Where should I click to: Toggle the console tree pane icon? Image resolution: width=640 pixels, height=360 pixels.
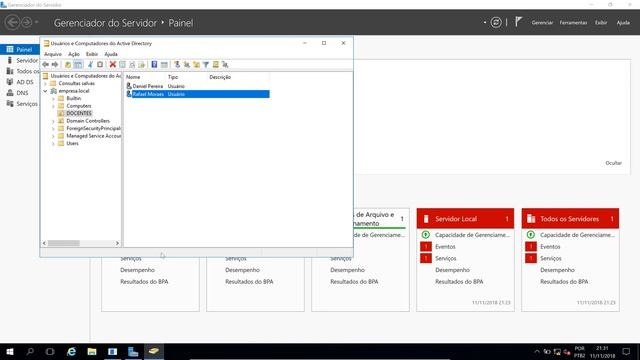pos(78,64)
